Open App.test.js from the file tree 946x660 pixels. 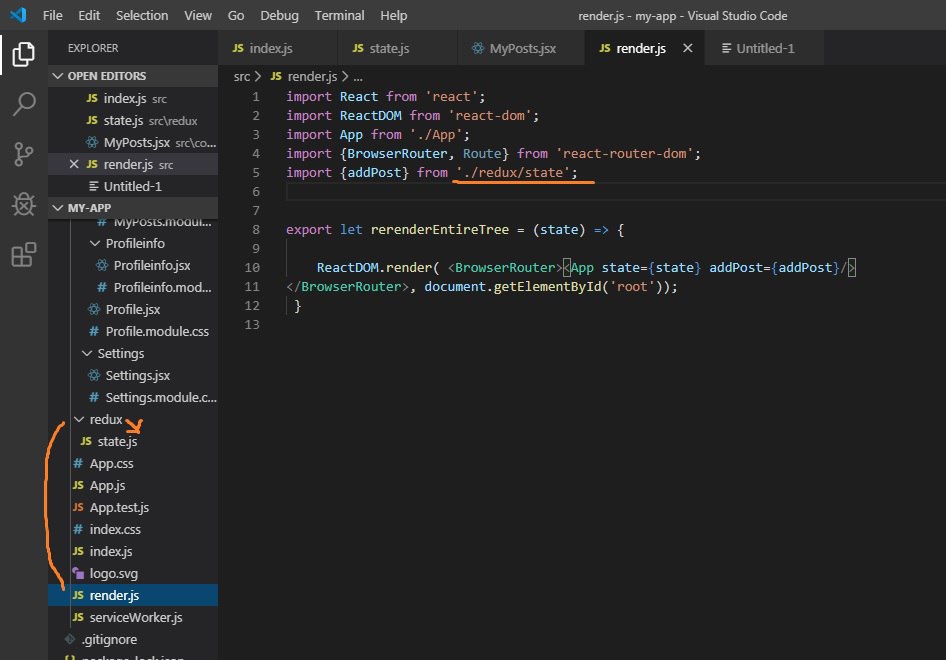[119, 507]
